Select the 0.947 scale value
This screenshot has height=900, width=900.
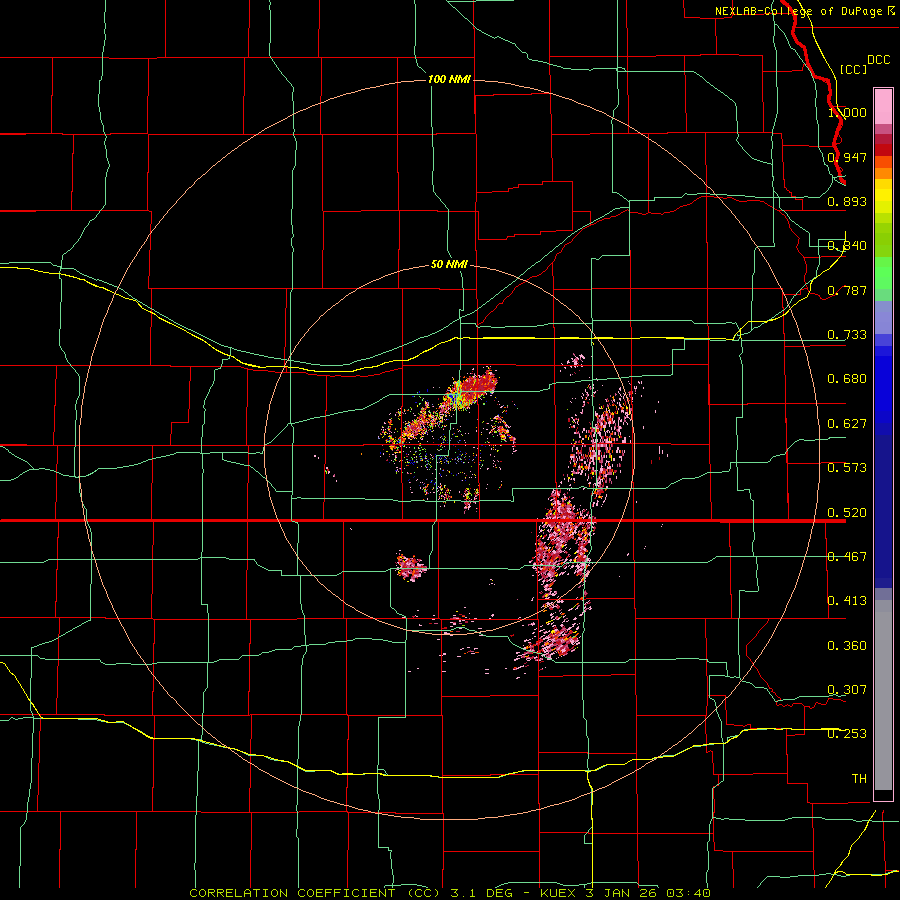pos(847,157)
